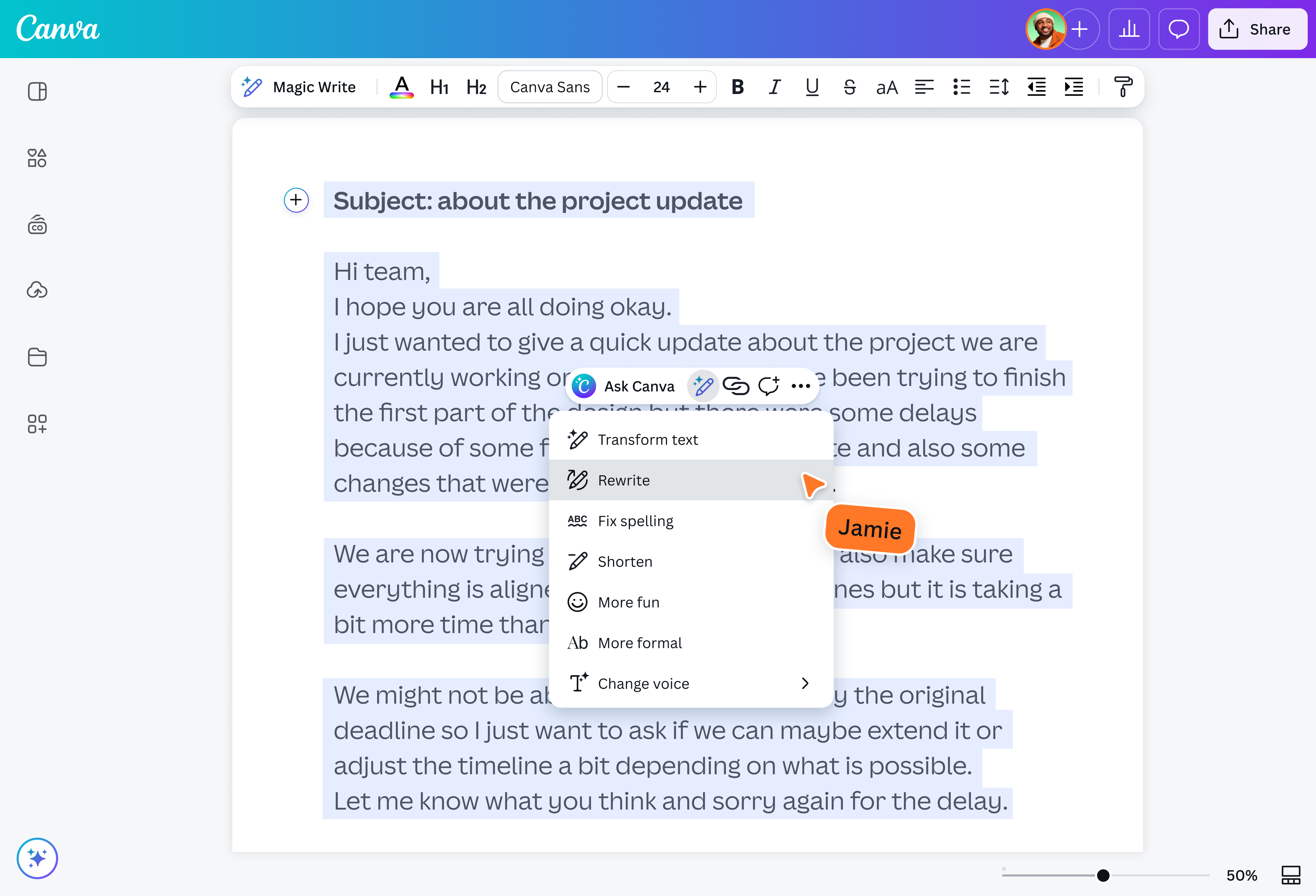Image resolution: width=1316 pixels, height=896 pixels.
Task: Apply Heading 1 style
Action: [439, 87]
